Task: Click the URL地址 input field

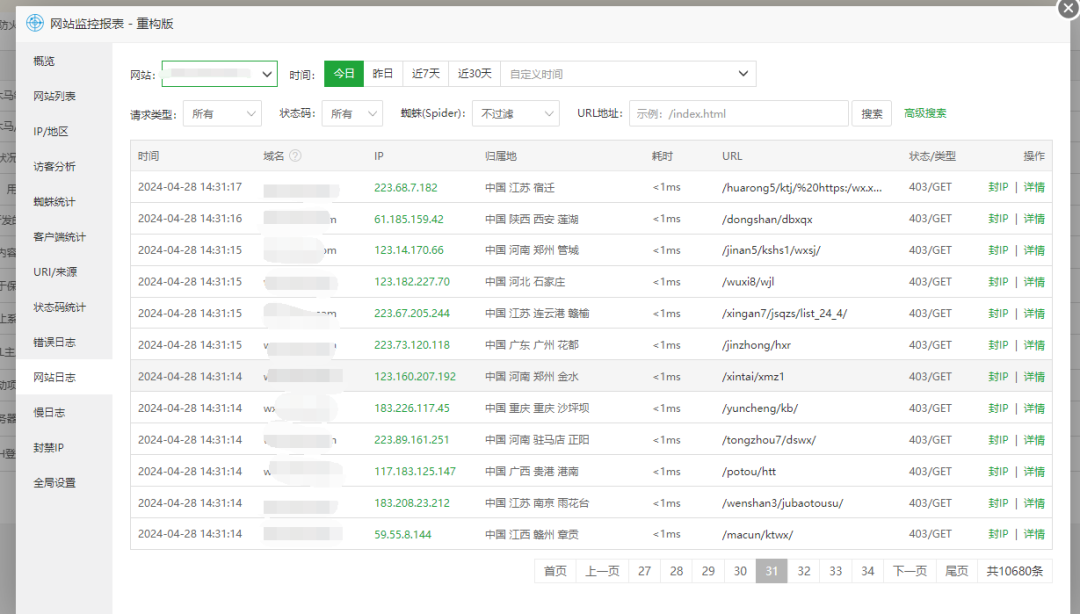Action: click(738, 114)
